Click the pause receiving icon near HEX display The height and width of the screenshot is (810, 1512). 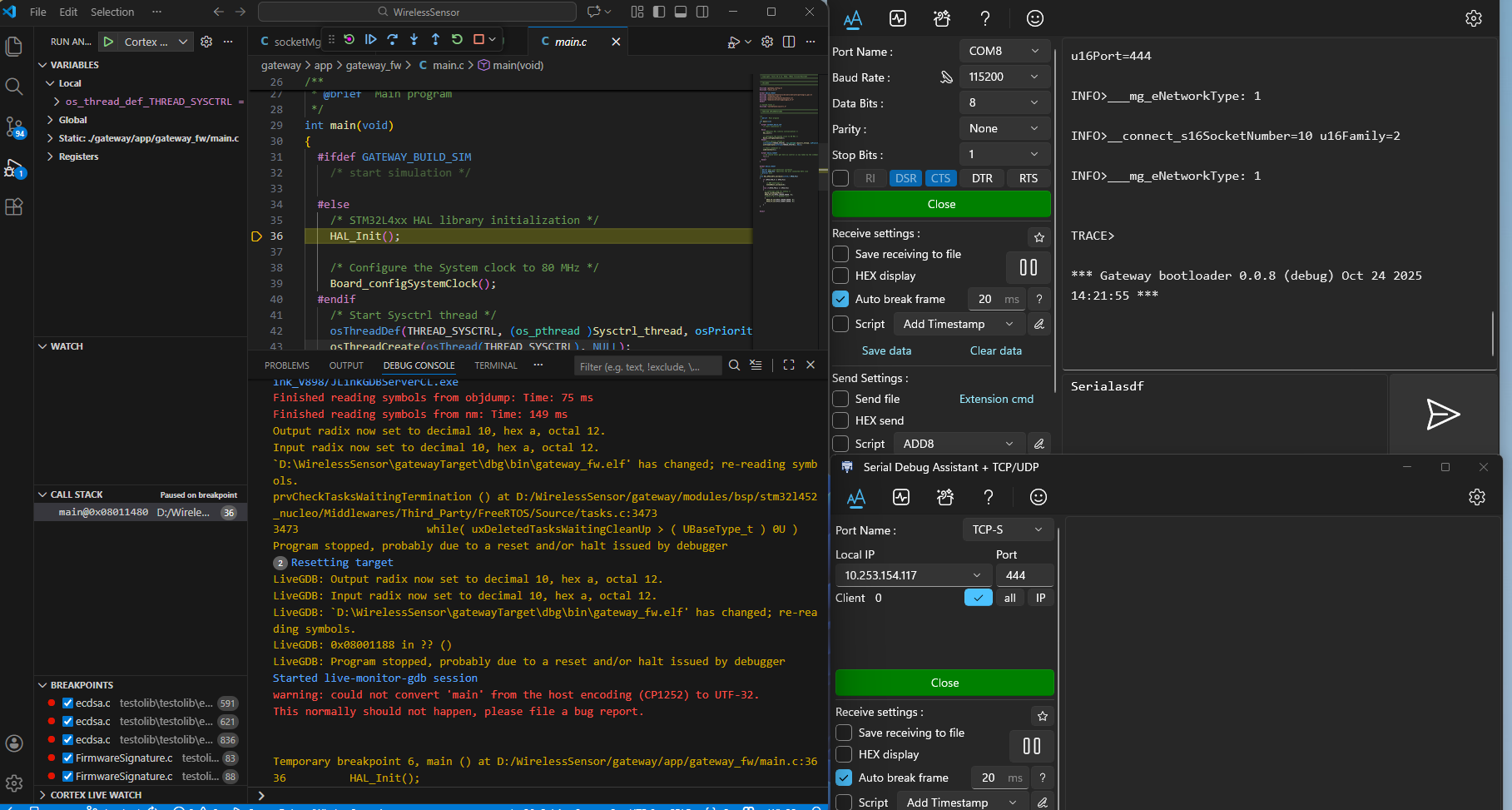(x=1028, y=267)
